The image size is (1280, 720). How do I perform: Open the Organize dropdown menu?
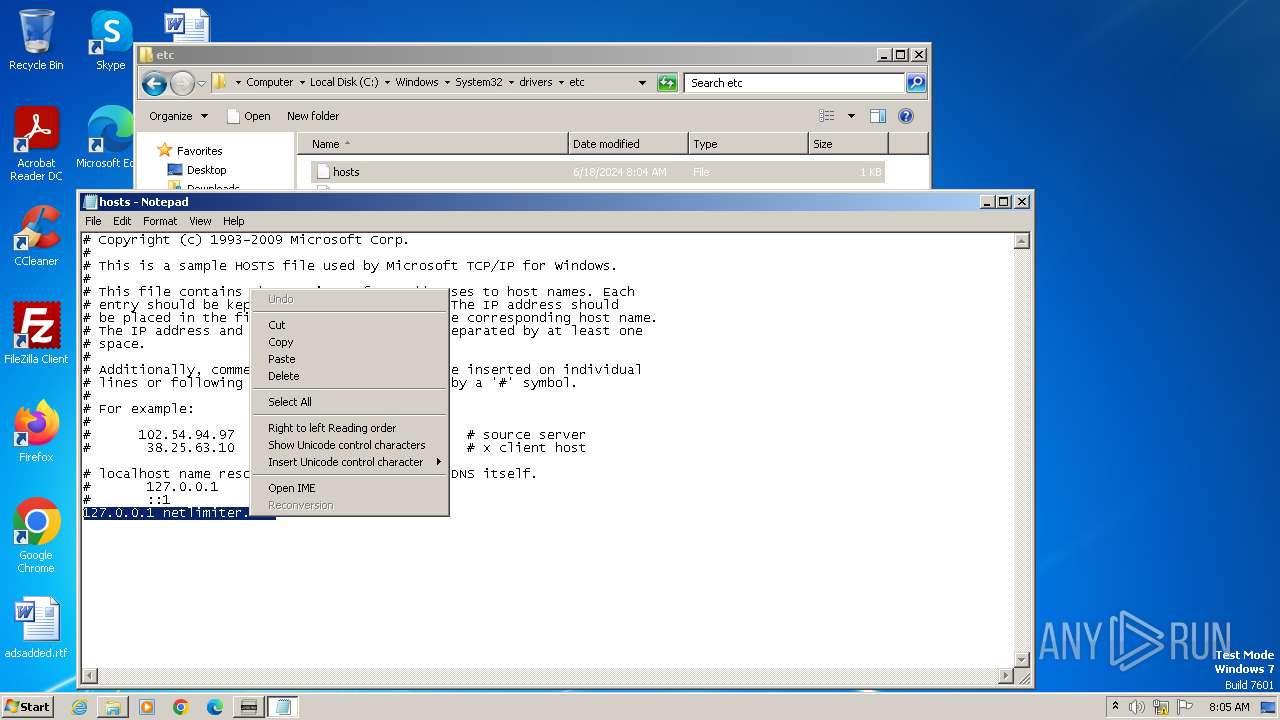178,116
